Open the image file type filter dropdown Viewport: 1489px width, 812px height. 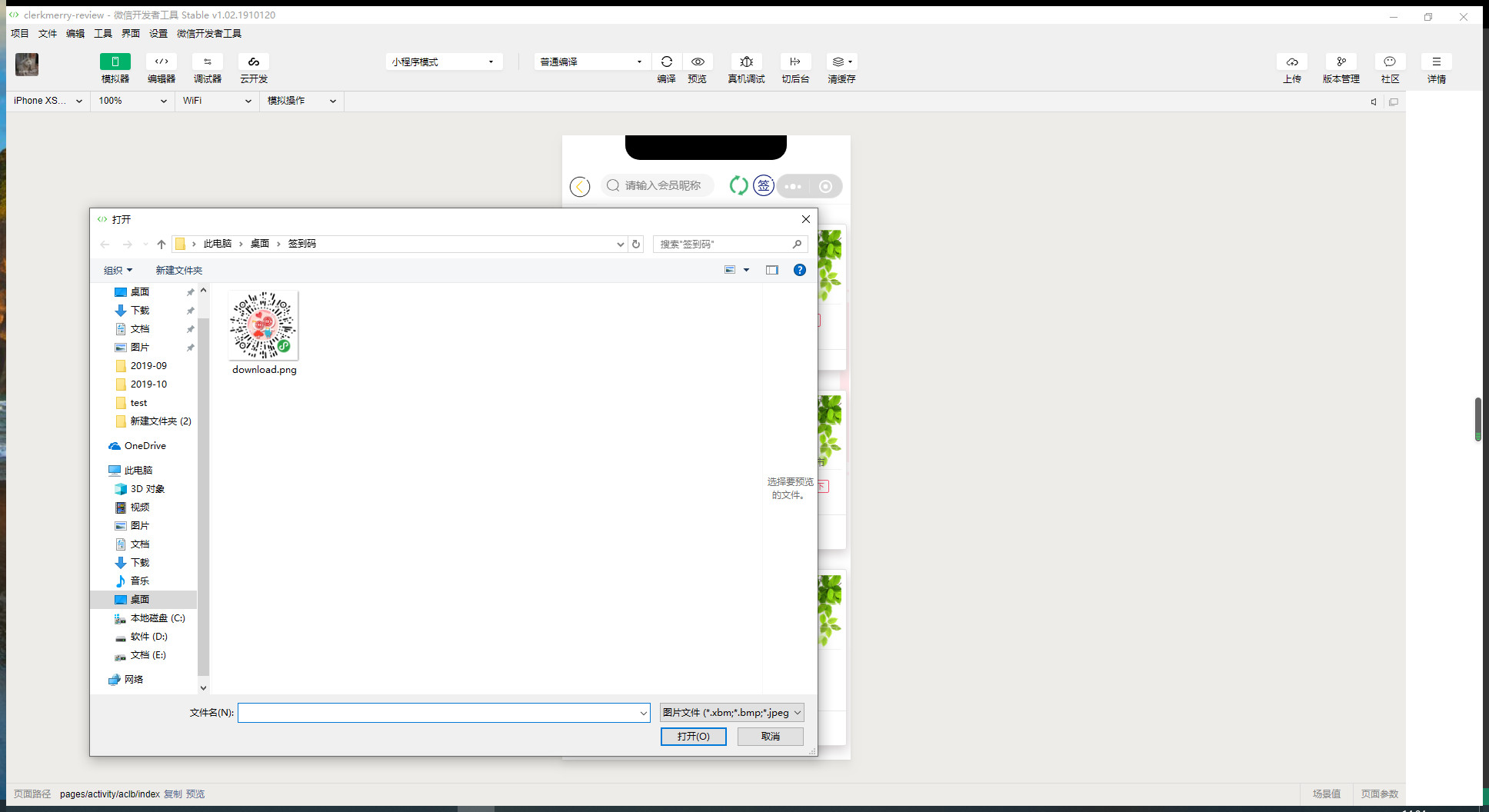(732, 713)
